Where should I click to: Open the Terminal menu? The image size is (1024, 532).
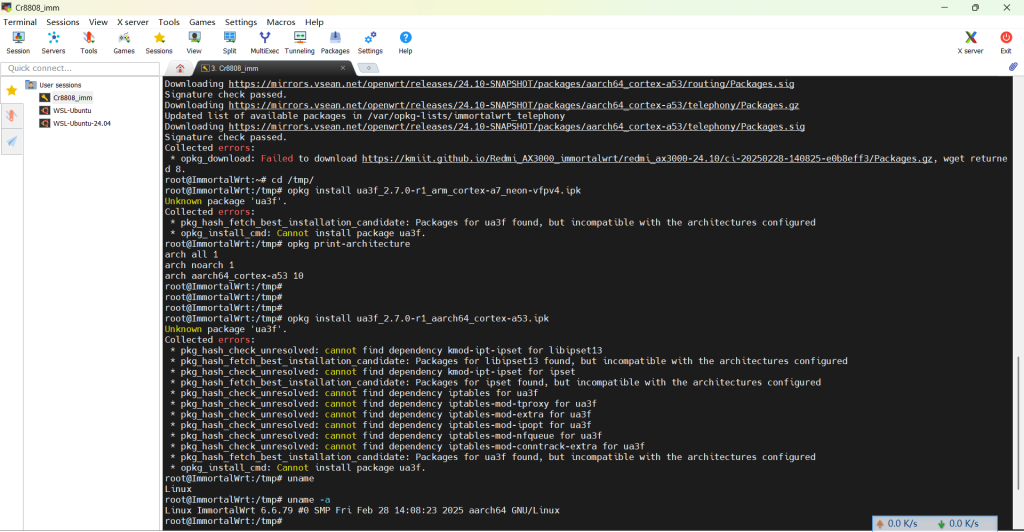20,22
